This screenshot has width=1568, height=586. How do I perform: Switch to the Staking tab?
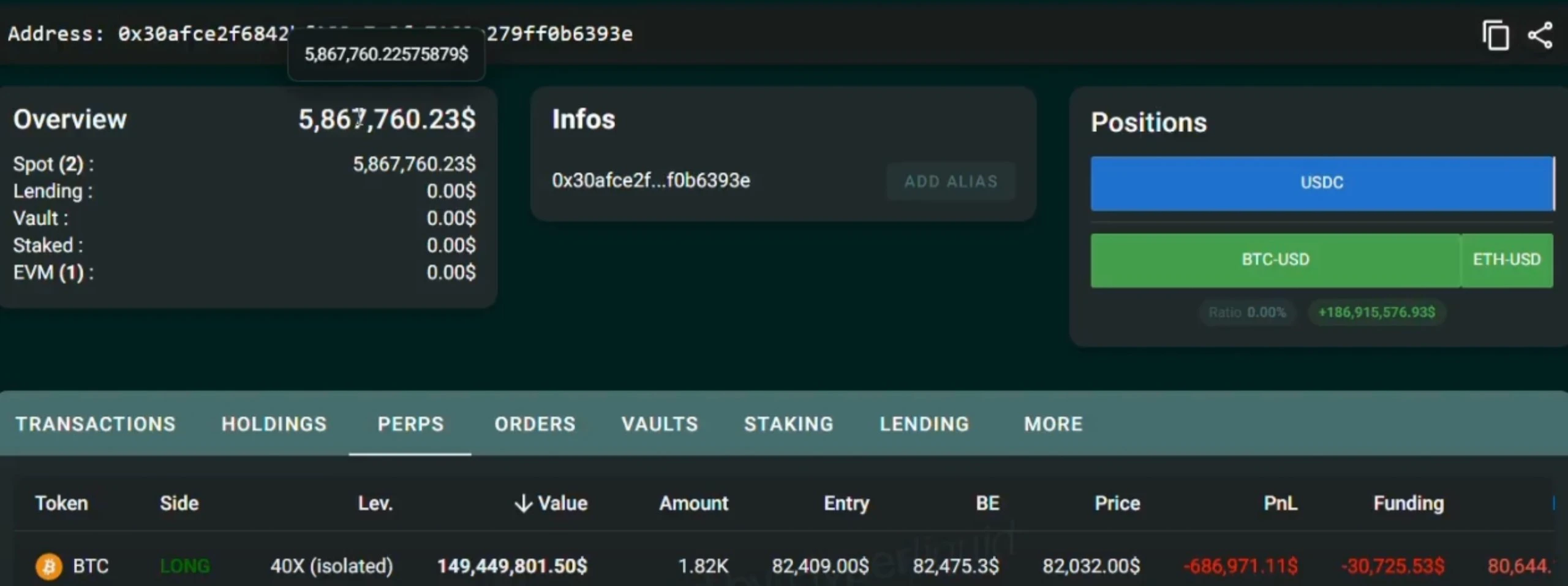789,424
